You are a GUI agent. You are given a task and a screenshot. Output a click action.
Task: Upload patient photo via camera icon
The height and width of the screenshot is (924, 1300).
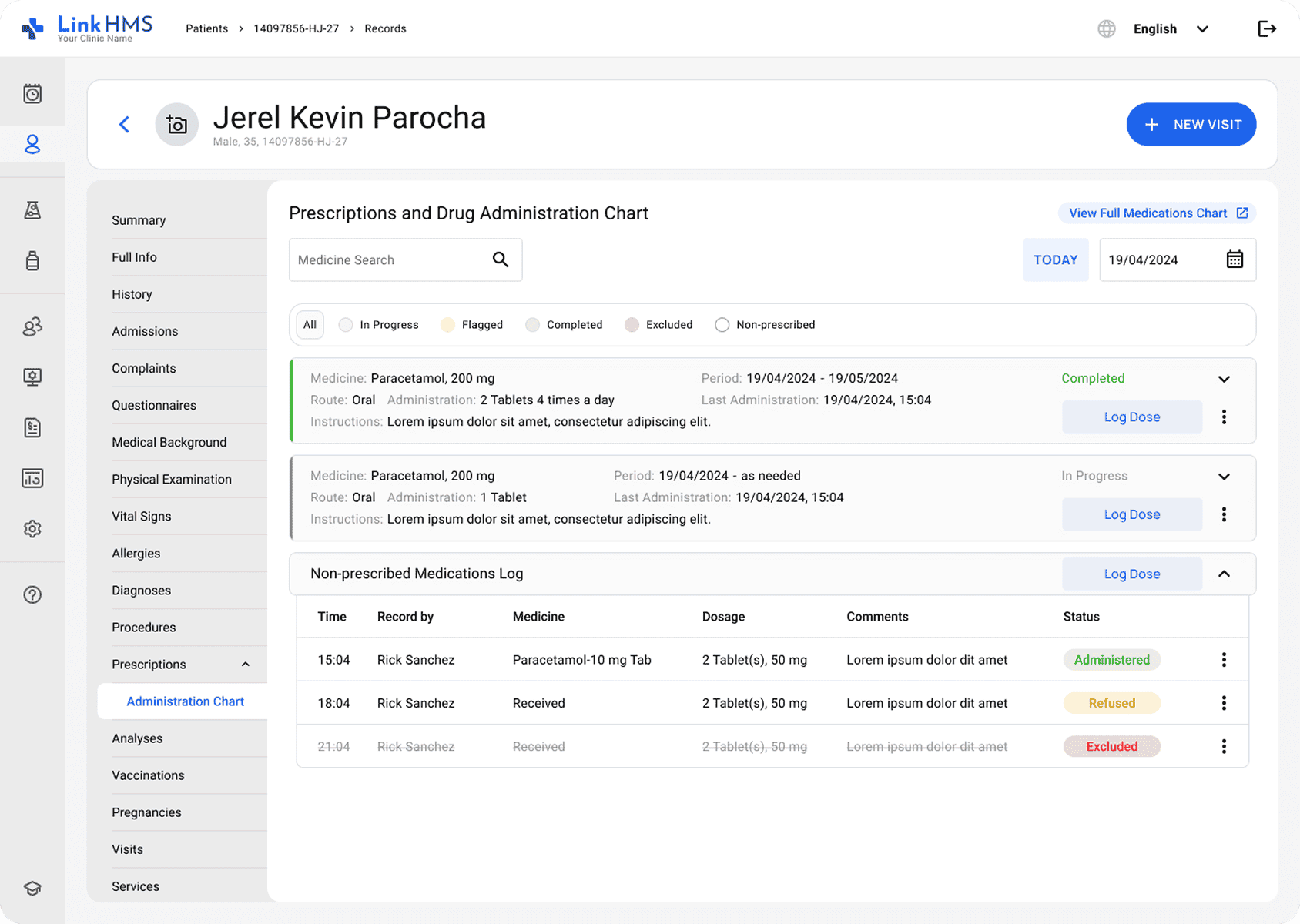(x=177, y=125)
